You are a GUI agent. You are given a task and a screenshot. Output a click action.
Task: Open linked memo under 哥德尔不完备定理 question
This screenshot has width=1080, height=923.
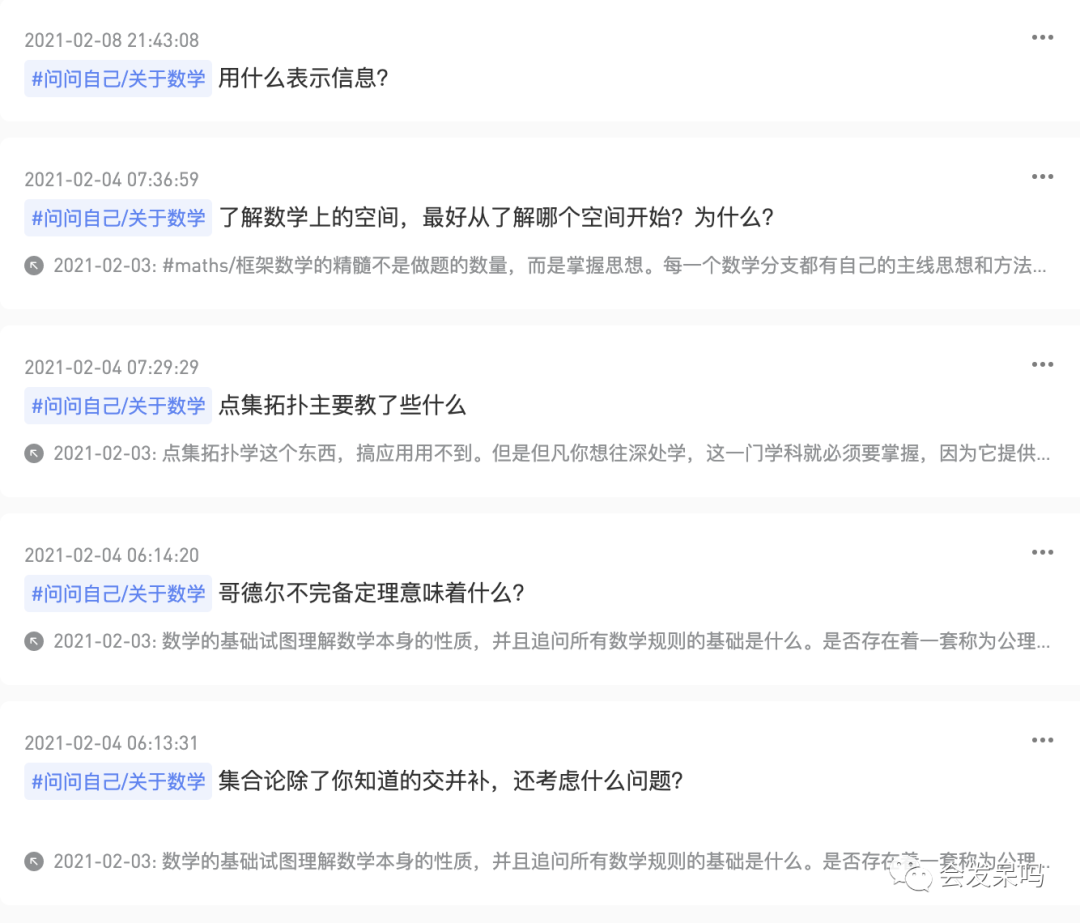point(552,641)
